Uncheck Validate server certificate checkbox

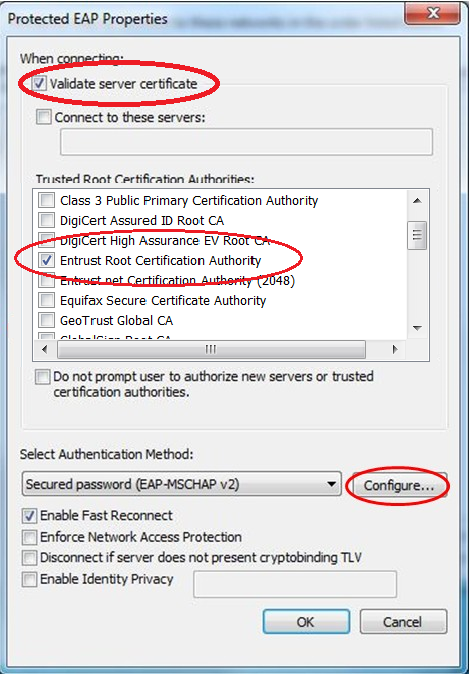click(x=40, y=83)
